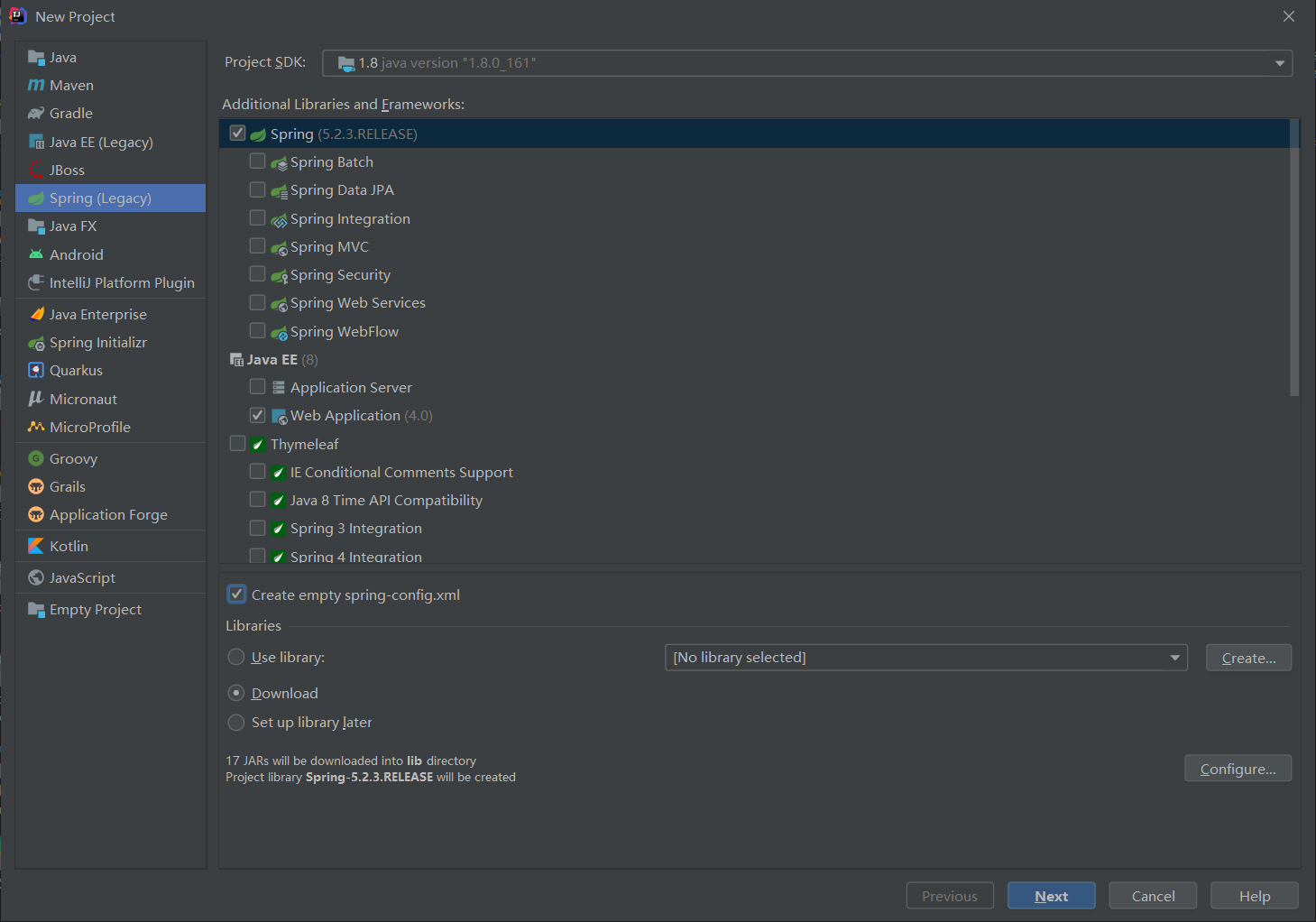Open the No library selected dropdown
Screen dimensions: 1316x922
click(x=925, y=658)
